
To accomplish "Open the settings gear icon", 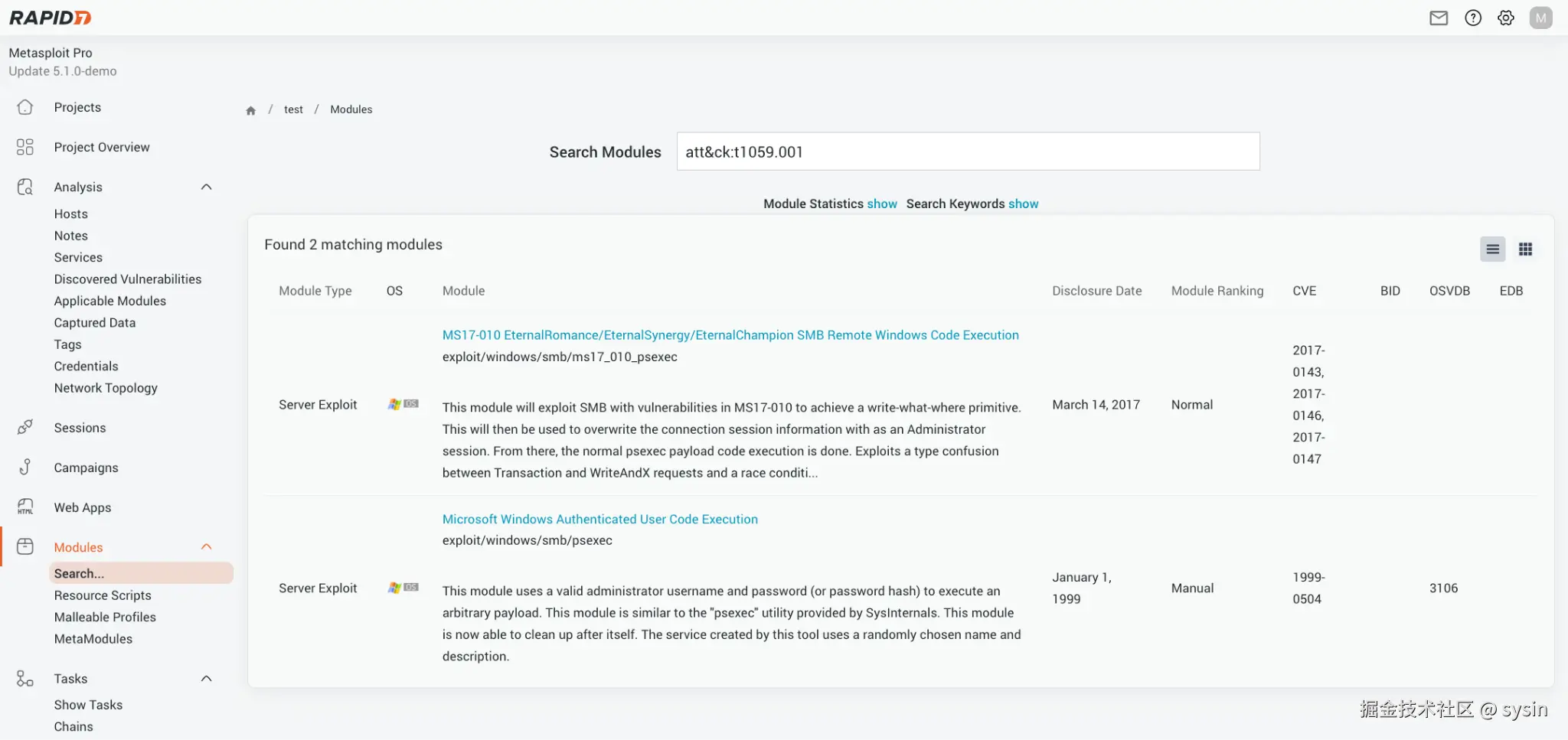I will click(x=1506, y=18).
